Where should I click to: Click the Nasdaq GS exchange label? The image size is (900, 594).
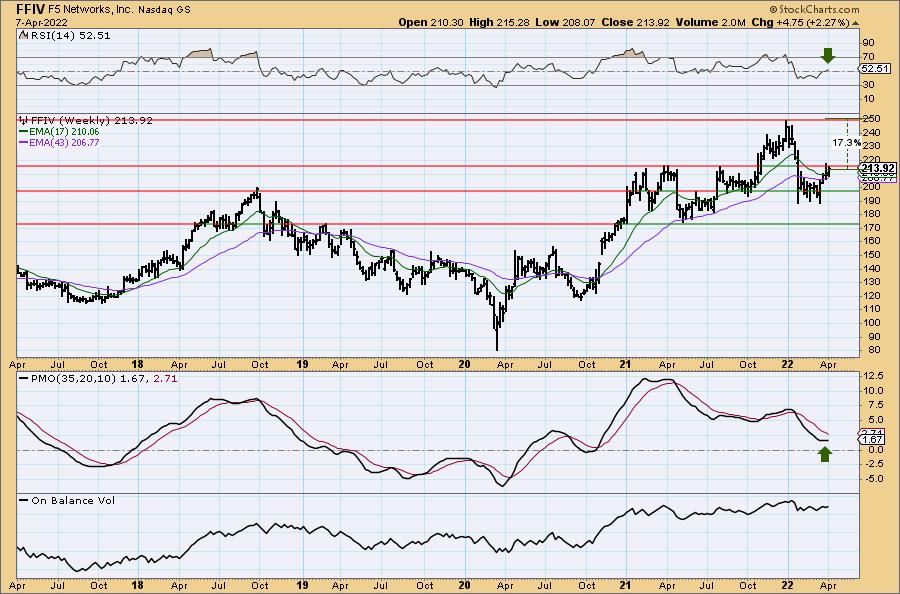165,10
